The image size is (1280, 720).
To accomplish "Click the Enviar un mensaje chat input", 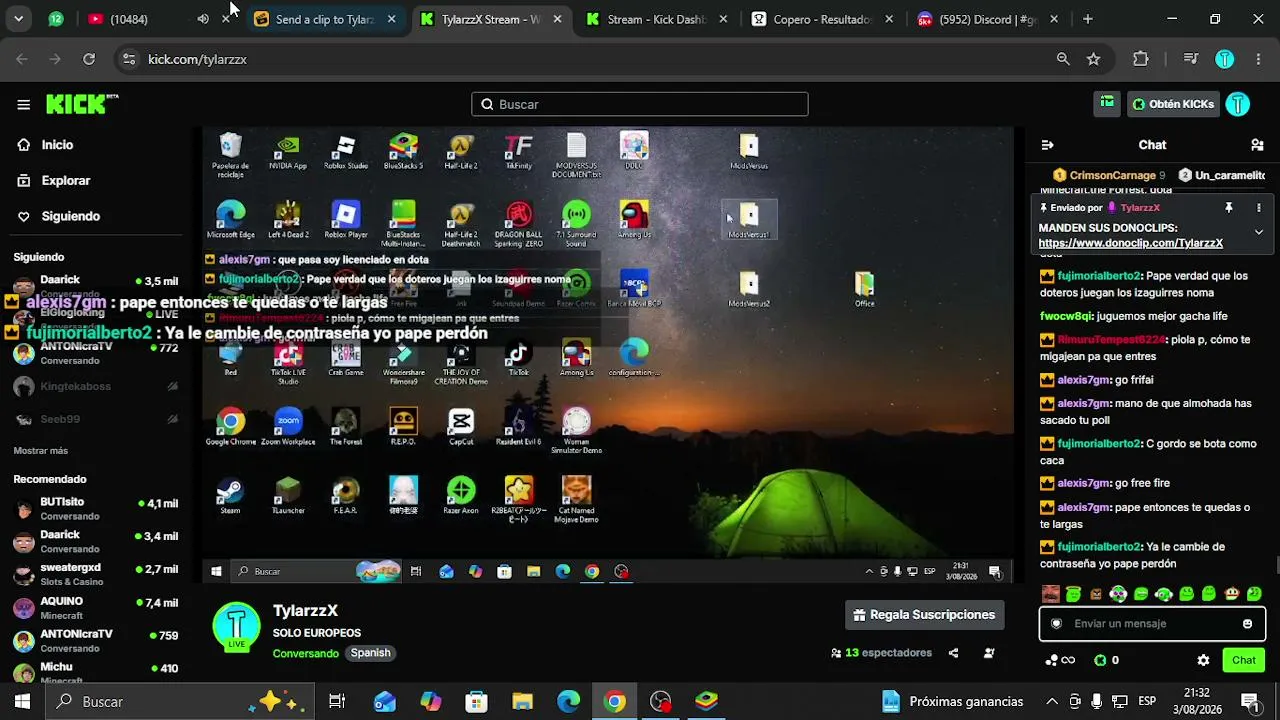I will pos(1152,624).
